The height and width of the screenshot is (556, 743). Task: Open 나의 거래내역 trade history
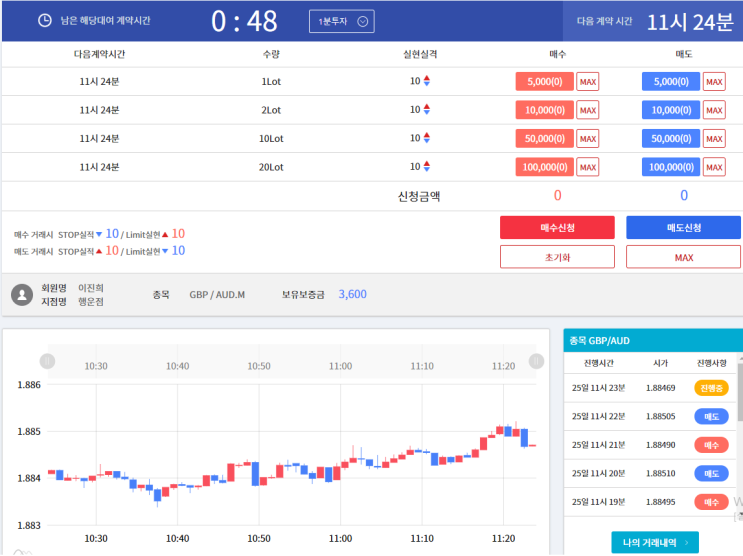pos(655,542)
